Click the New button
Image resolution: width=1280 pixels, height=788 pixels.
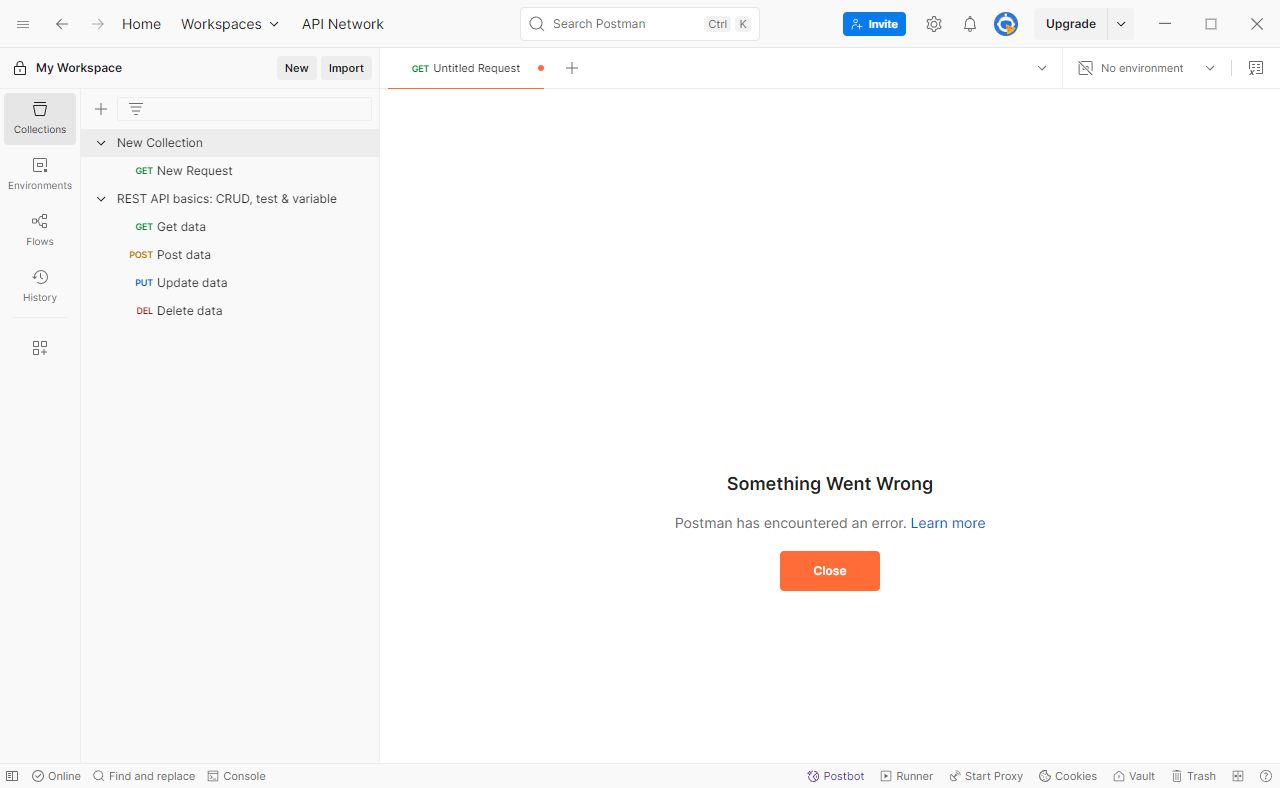[297, 68]
